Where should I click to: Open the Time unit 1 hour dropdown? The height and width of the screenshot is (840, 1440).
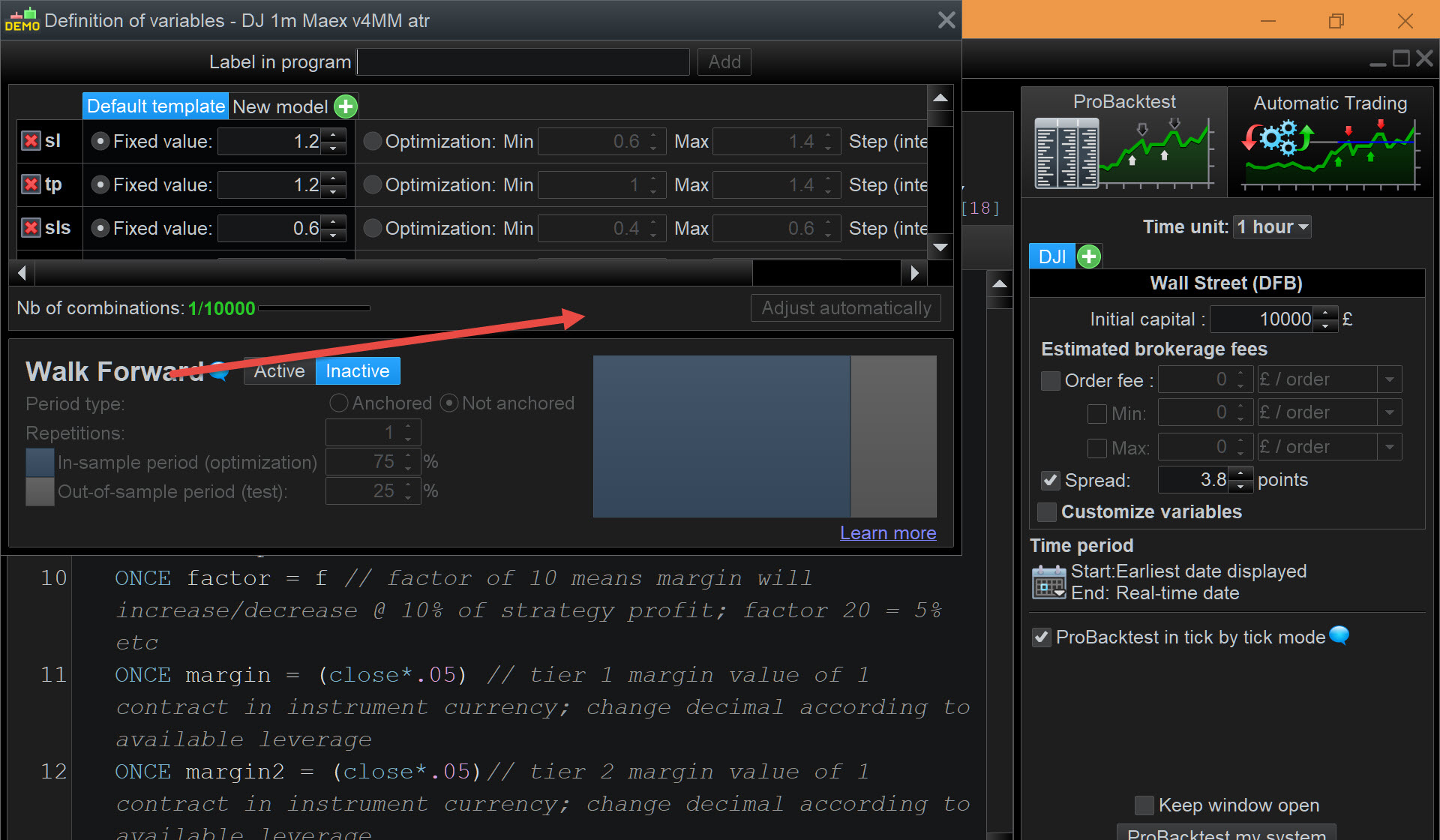[1273, 227]
